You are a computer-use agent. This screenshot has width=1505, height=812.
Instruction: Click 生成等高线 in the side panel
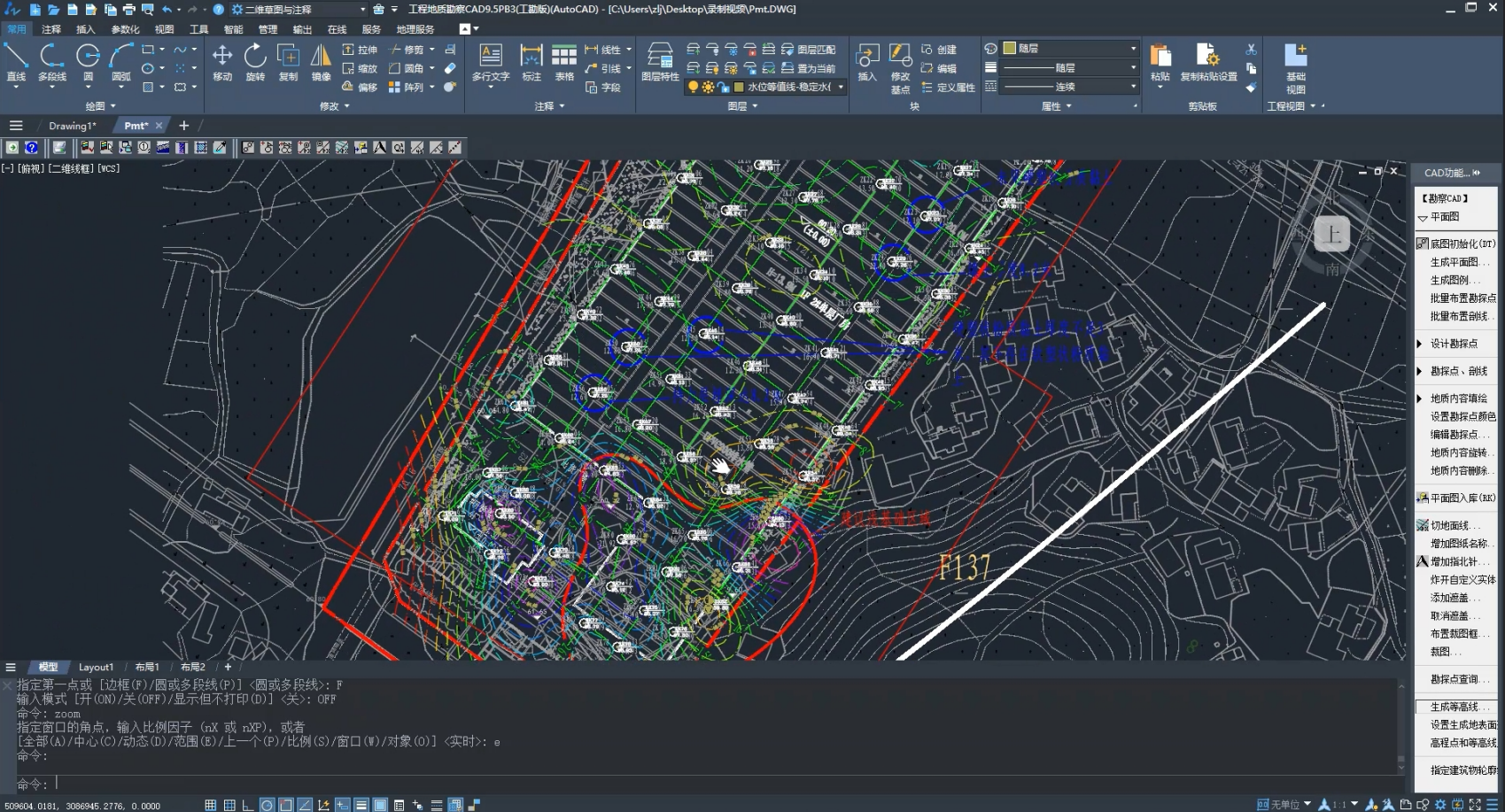coord(1455,707)
